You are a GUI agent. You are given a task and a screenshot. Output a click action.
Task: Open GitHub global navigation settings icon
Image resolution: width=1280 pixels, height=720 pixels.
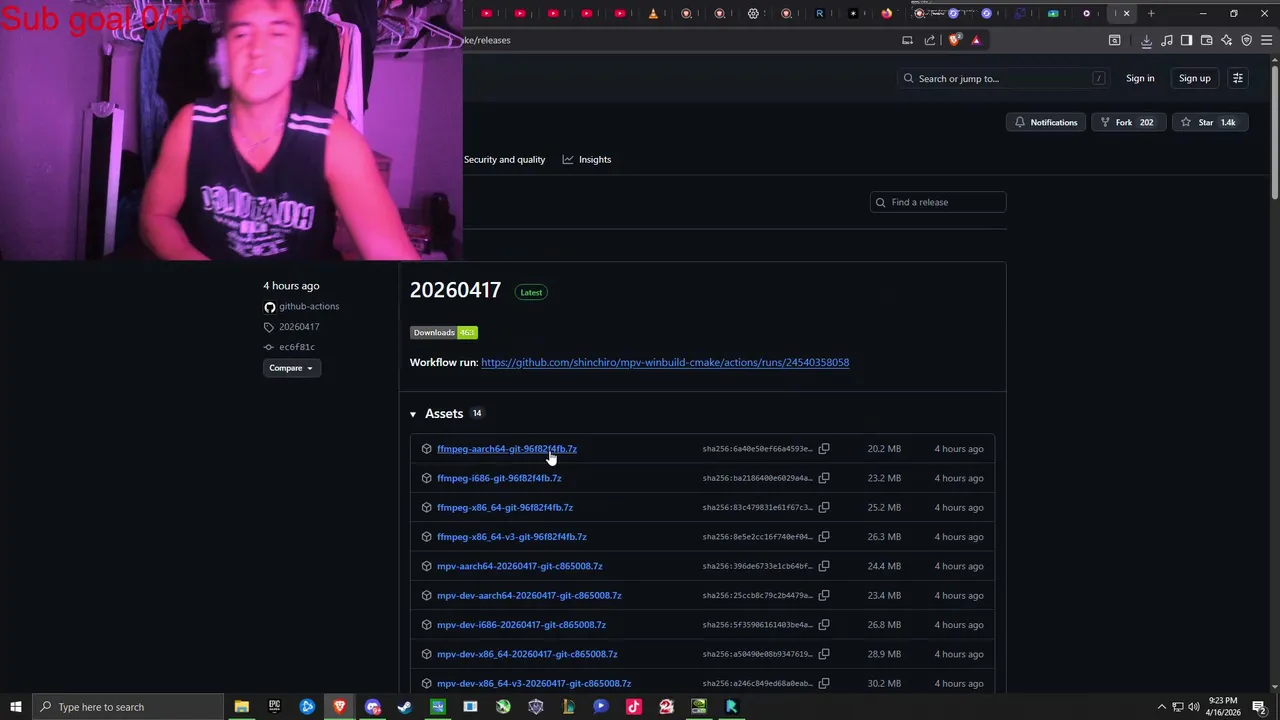pos(1238,78)
